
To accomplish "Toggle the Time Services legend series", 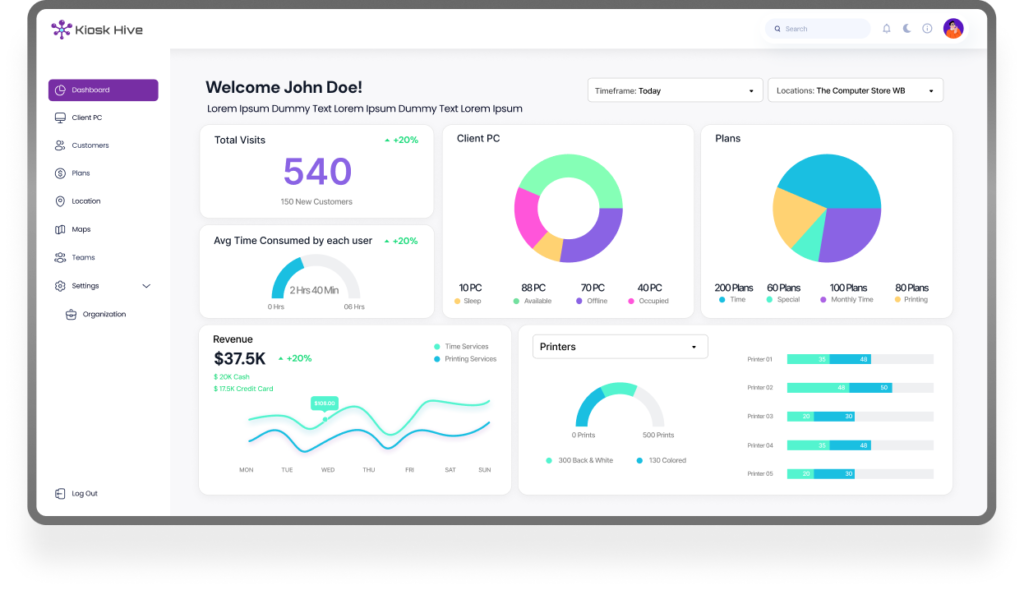I will 465,347.
